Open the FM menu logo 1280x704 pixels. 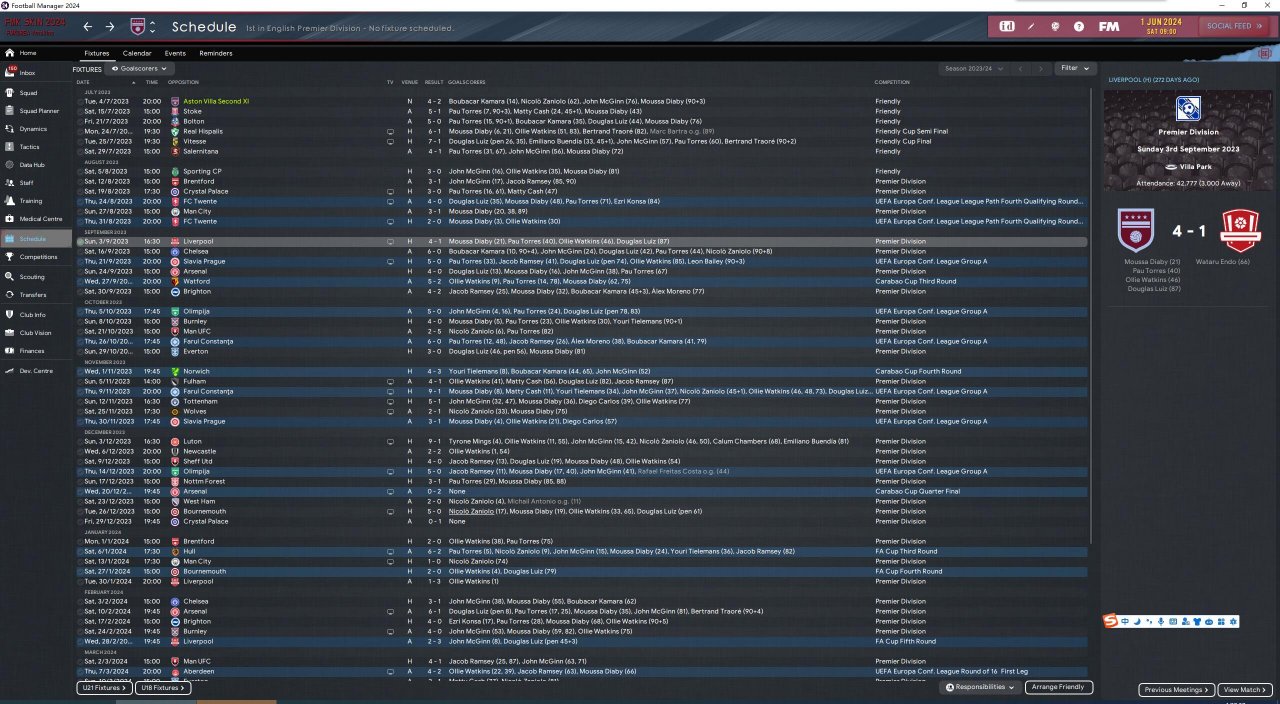(1108, 26)
